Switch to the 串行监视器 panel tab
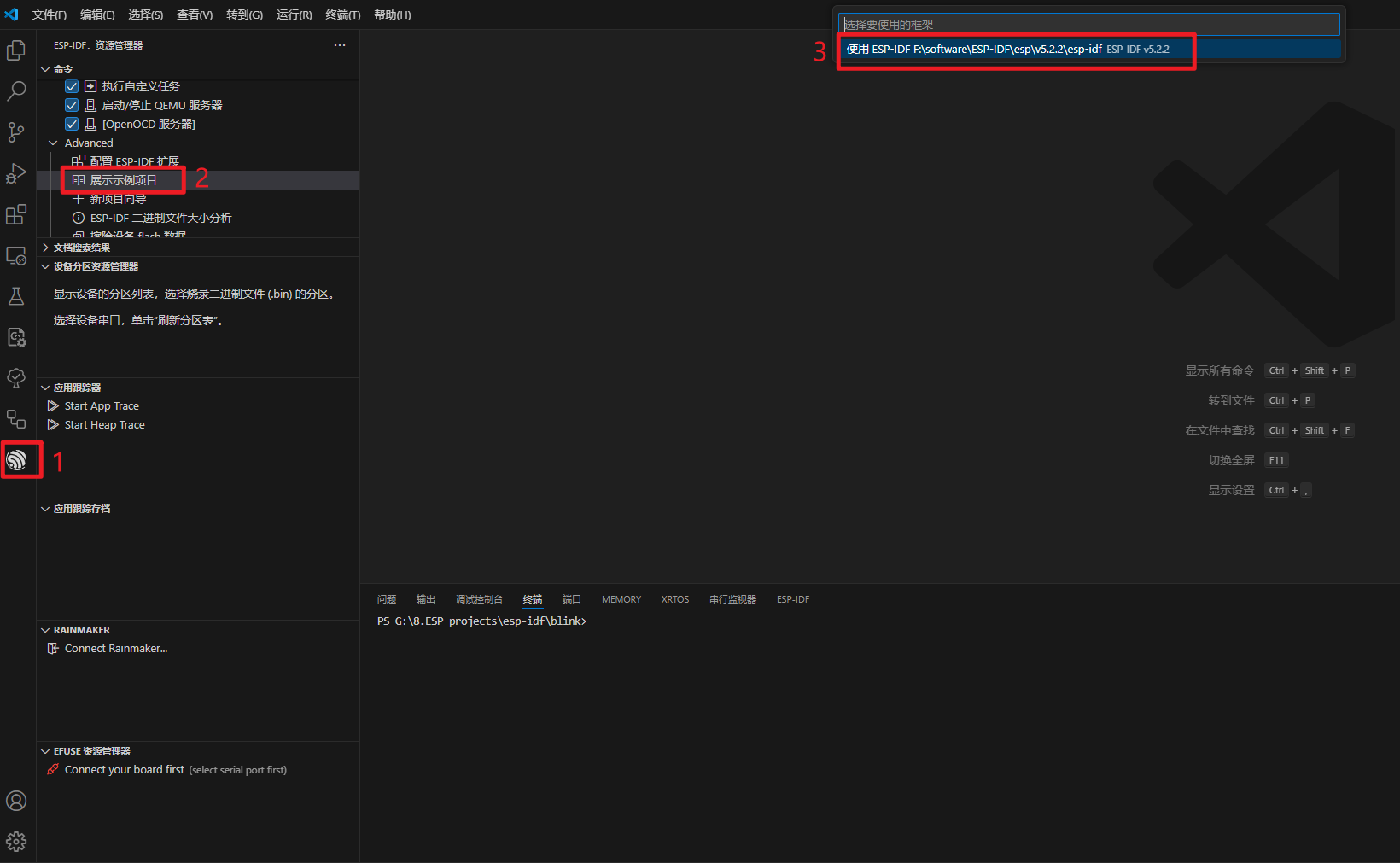The height and width of the screenshot is (863, 1400). click(x=732, y=599)
